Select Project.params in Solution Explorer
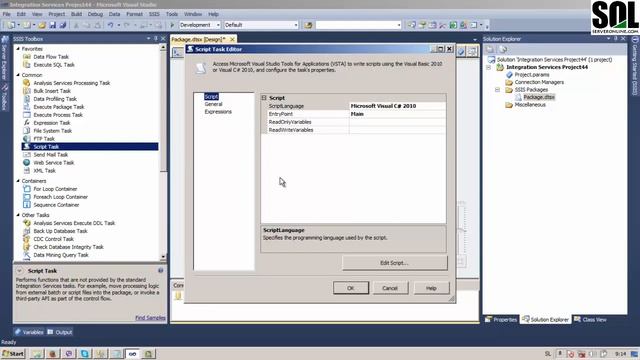The height and width of the screenshot is (360, 640). click(531, 75)
